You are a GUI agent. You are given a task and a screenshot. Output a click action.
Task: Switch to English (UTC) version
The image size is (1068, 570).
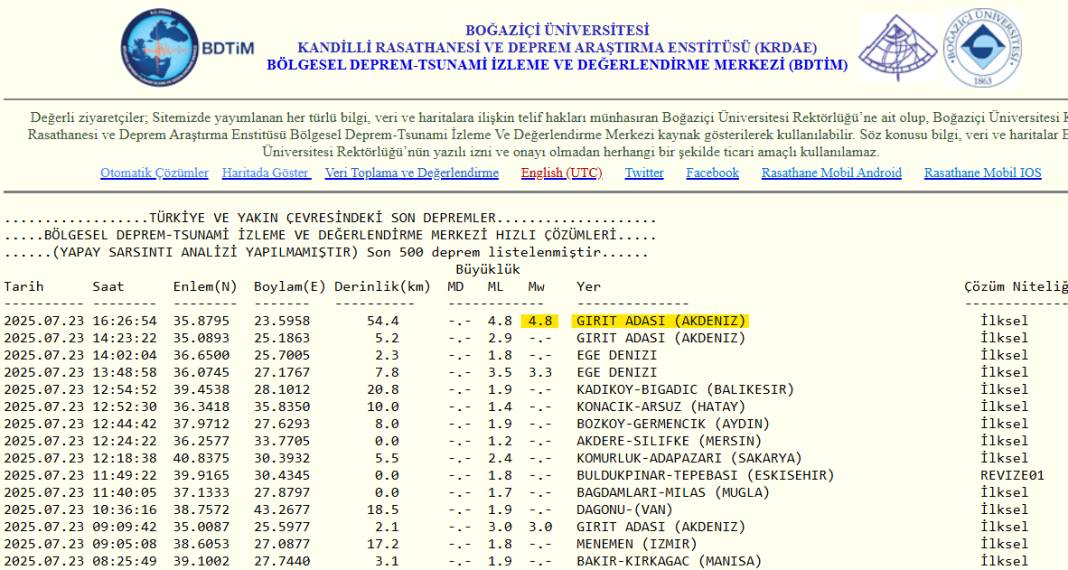[562, 173]
